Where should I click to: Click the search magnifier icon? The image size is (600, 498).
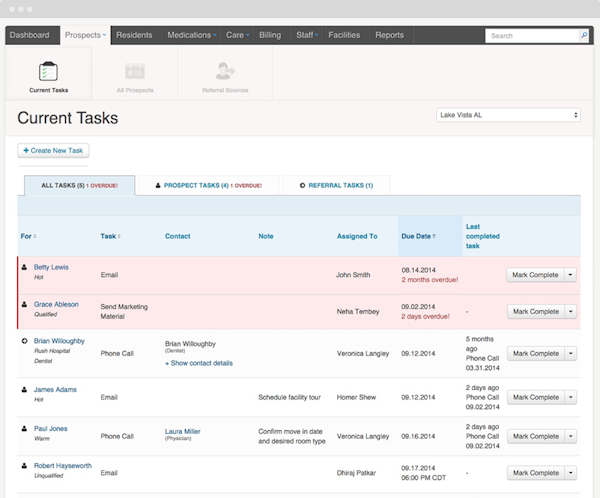click(584, 36)
